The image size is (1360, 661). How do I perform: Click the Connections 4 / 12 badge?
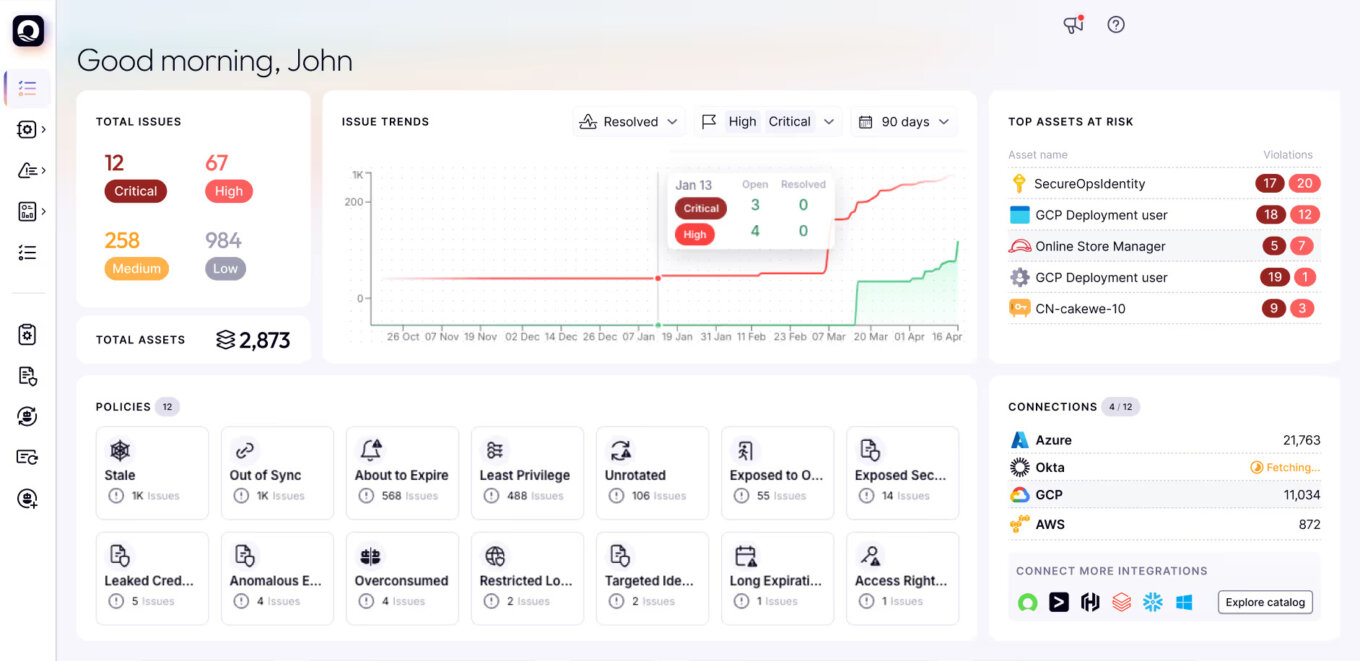coord(1120,407)
